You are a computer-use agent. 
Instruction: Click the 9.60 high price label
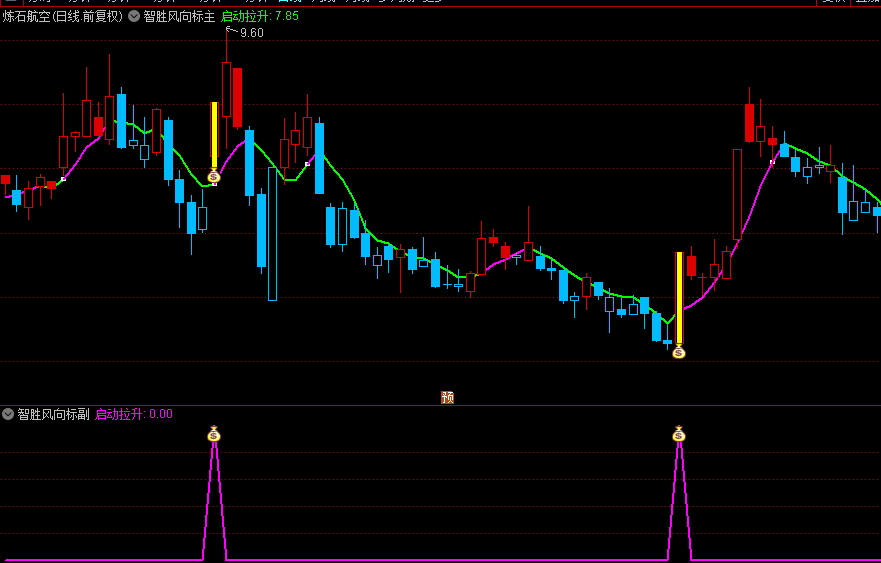252,33
